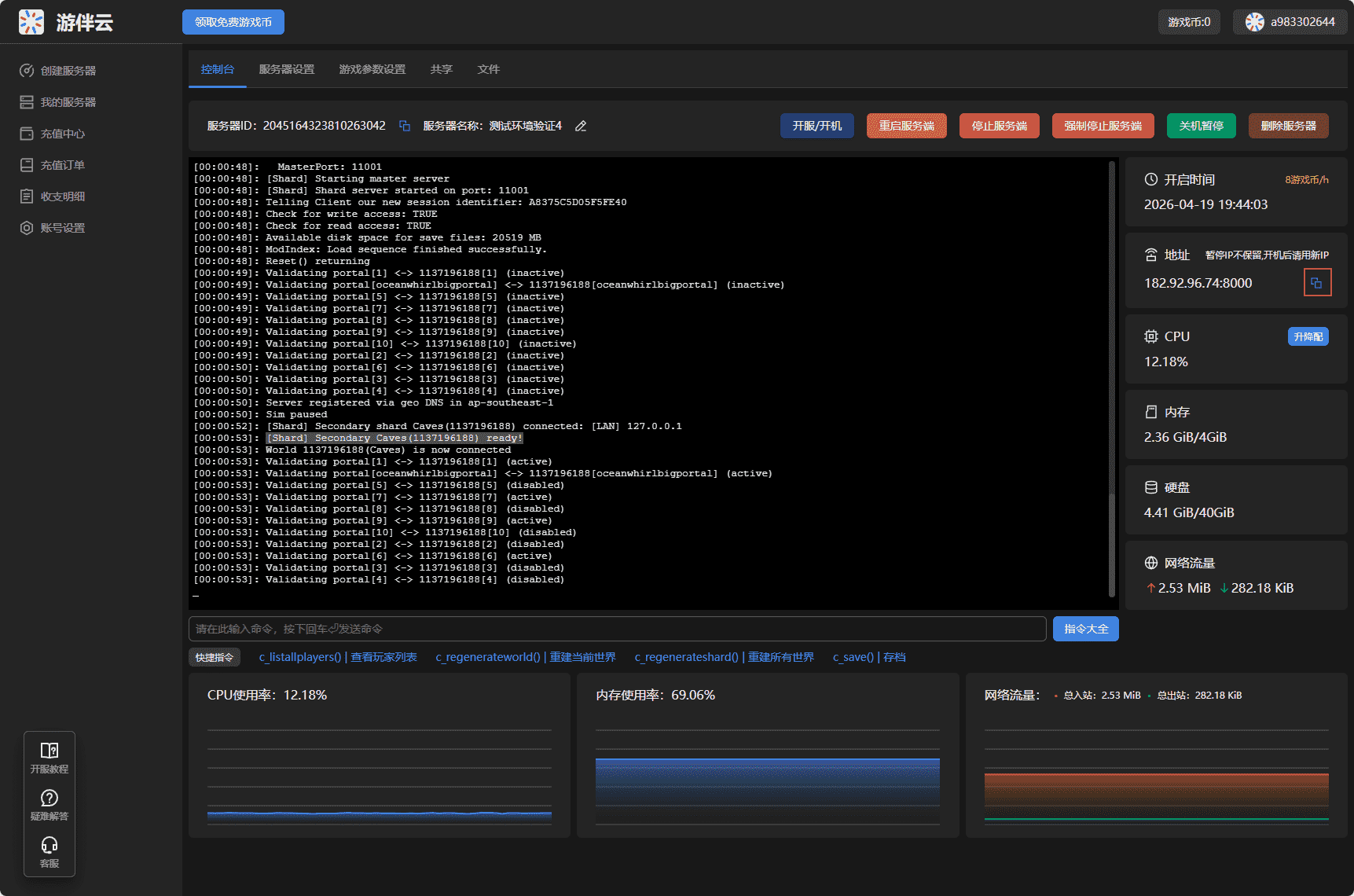Viewport: 1354px width, 896px height.
Task: Open 创建服务器 in the sidebar
Action: coord(58,71)
